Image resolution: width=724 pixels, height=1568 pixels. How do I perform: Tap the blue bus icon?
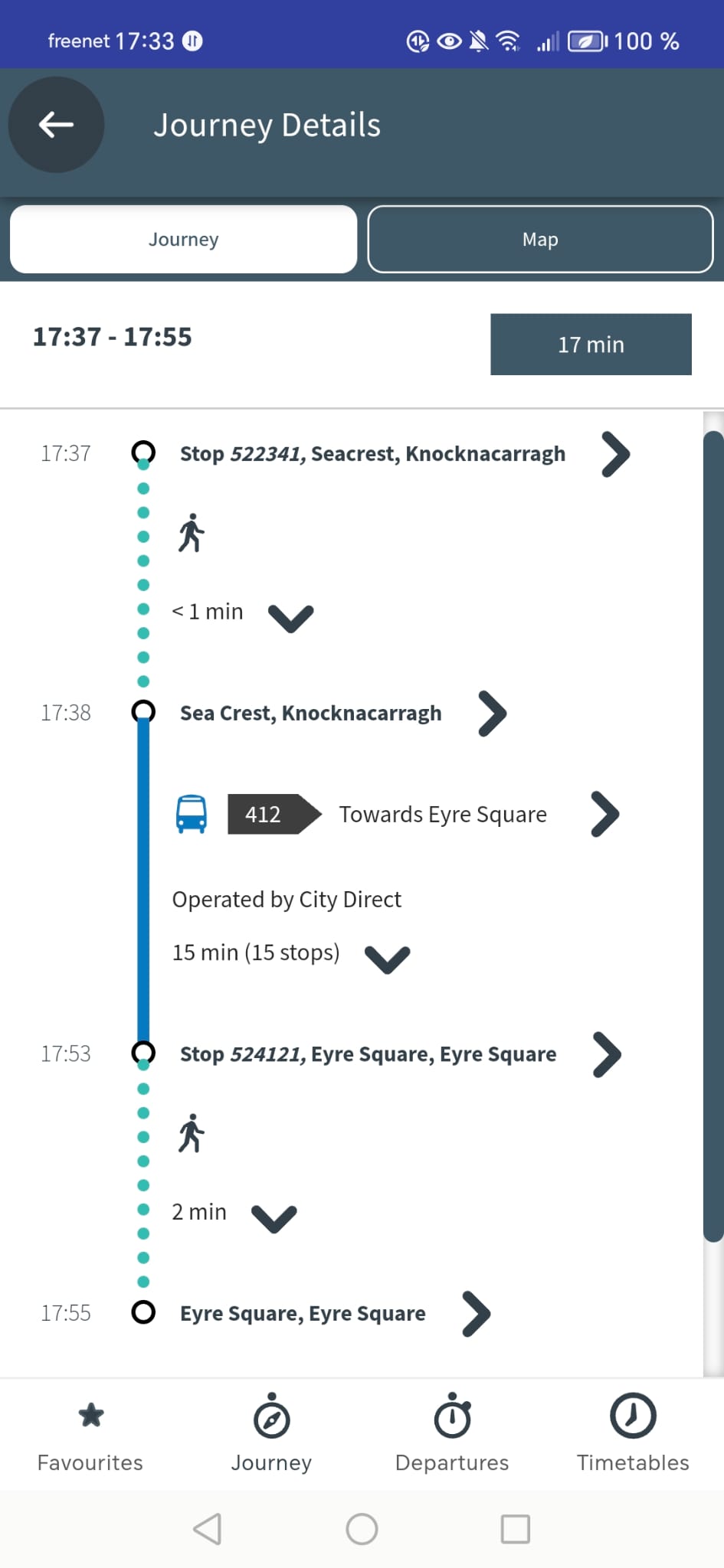coord(192,814)
